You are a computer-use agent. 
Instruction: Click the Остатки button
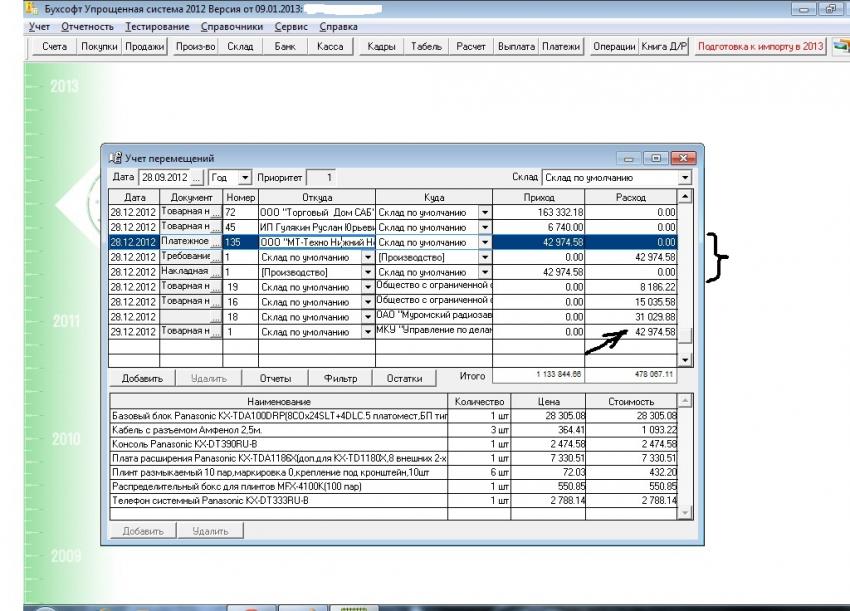coord(405,379)
